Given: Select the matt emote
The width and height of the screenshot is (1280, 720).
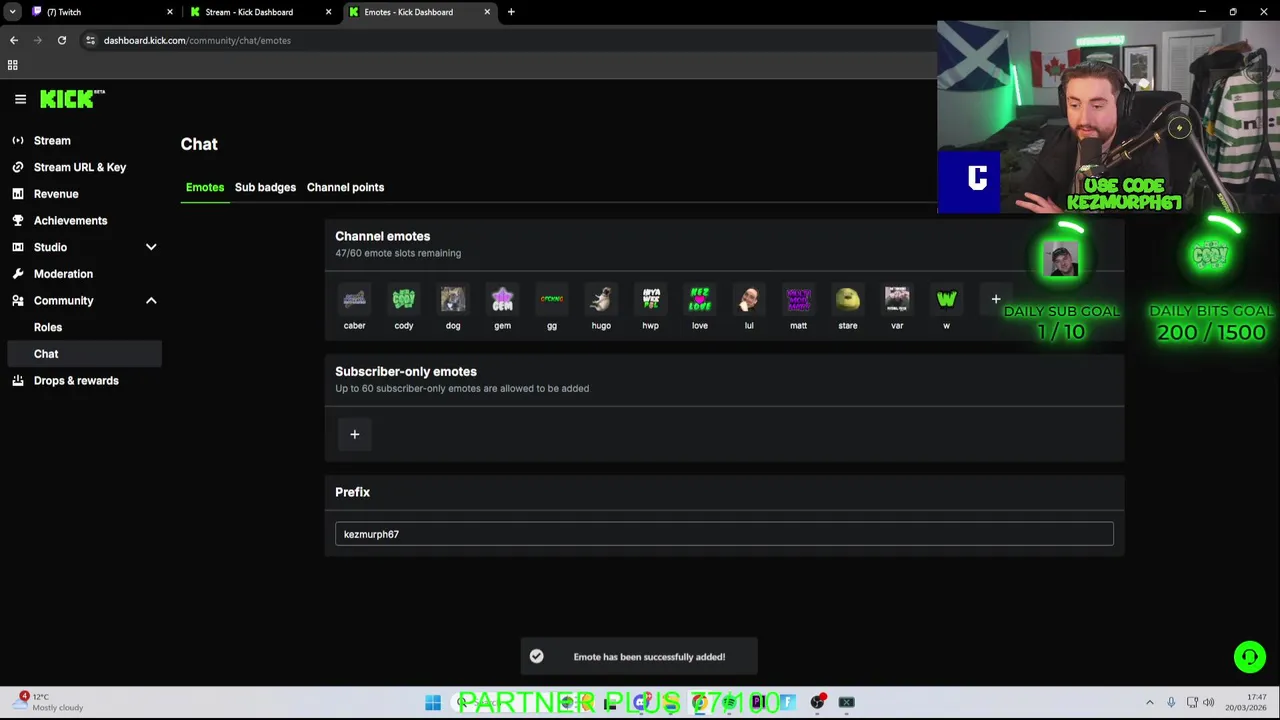Looking at the screenshot, I should click(x=798, y=299).
